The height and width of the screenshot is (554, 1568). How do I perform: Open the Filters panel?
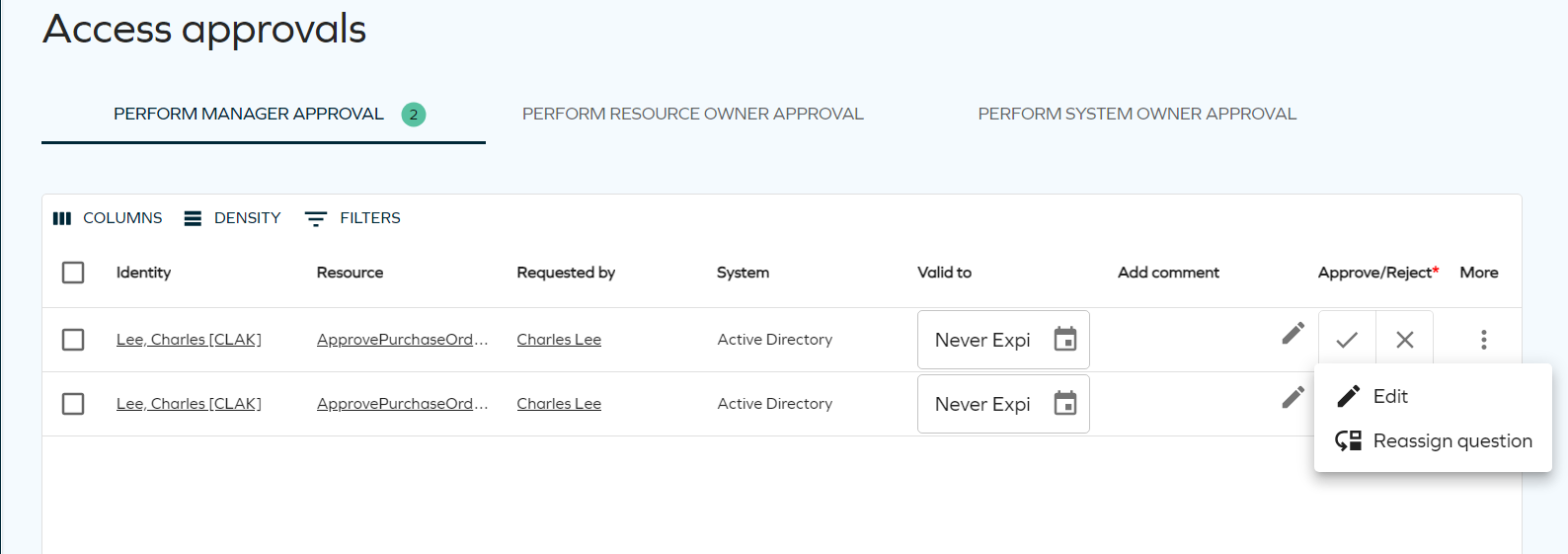(x=353, y=218)
